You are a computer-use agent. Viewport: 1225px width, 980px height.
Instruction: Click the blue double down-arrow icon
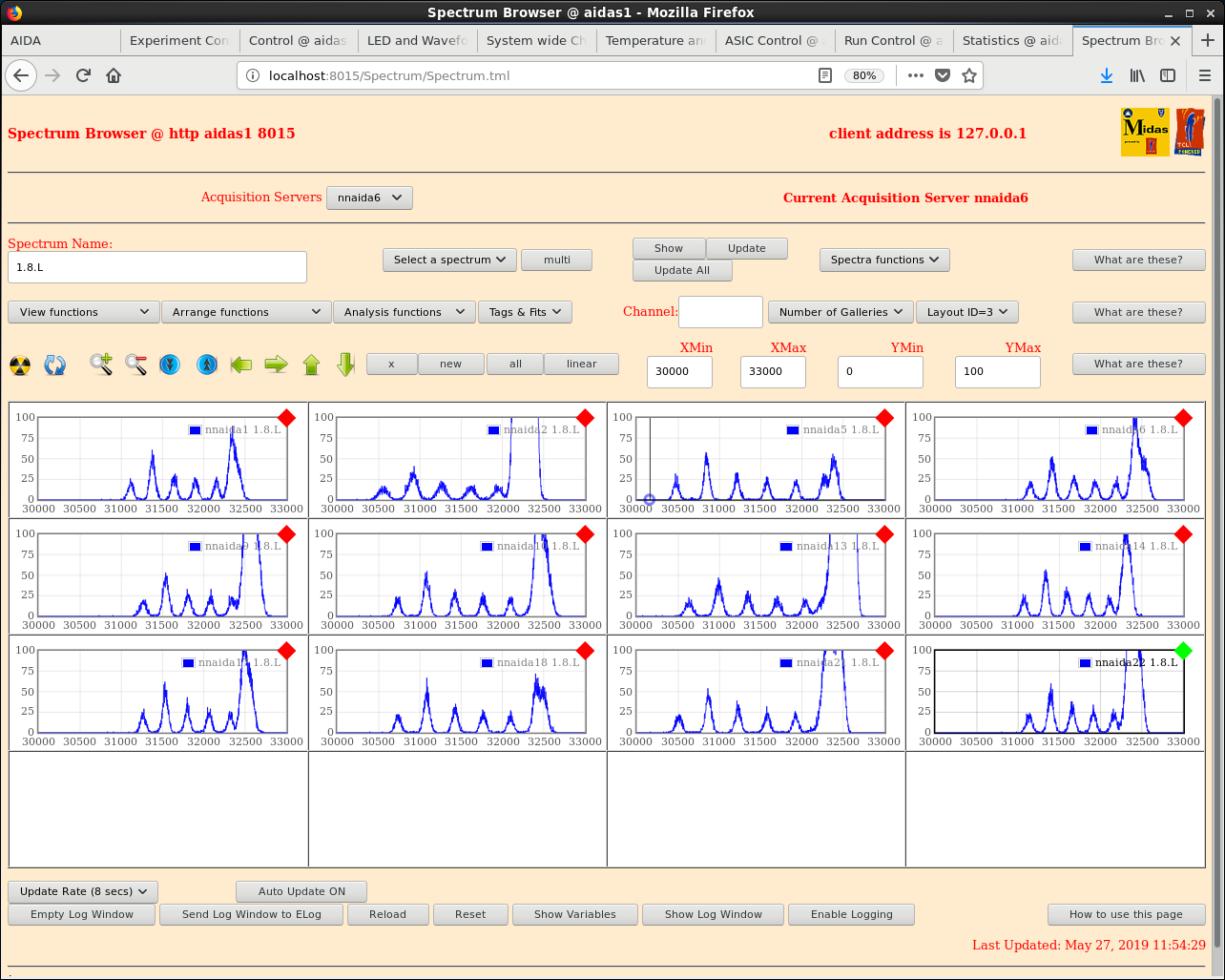point(170,365)
